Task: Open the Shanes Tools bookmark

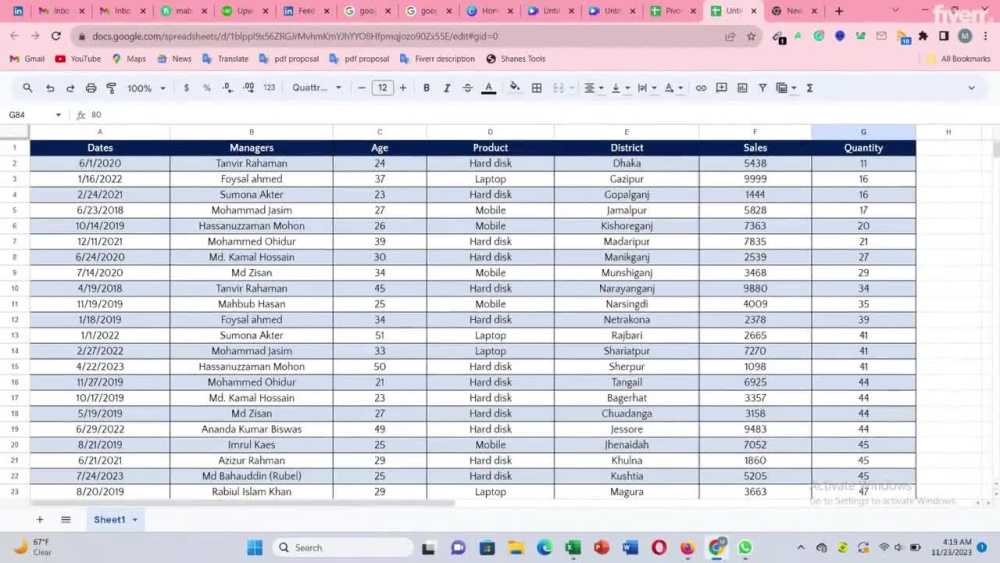Action: (516, 59)
